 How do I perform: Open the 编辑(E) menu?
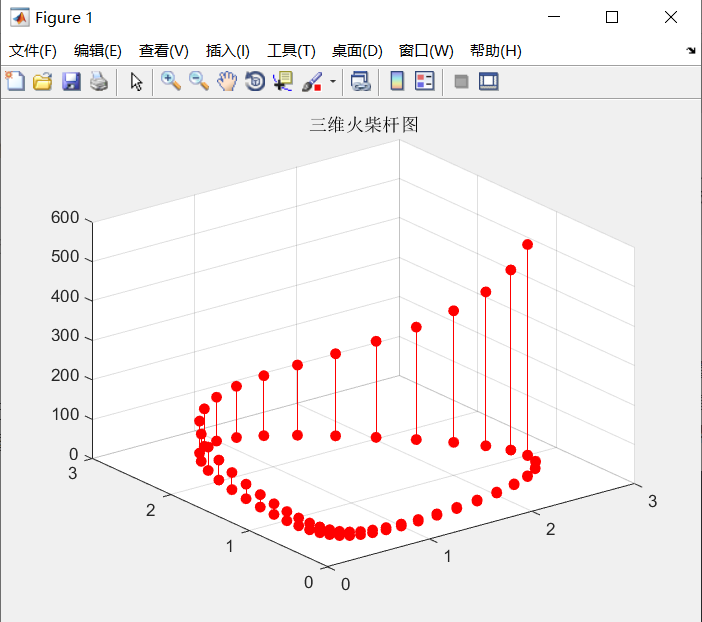pos(98,51)
